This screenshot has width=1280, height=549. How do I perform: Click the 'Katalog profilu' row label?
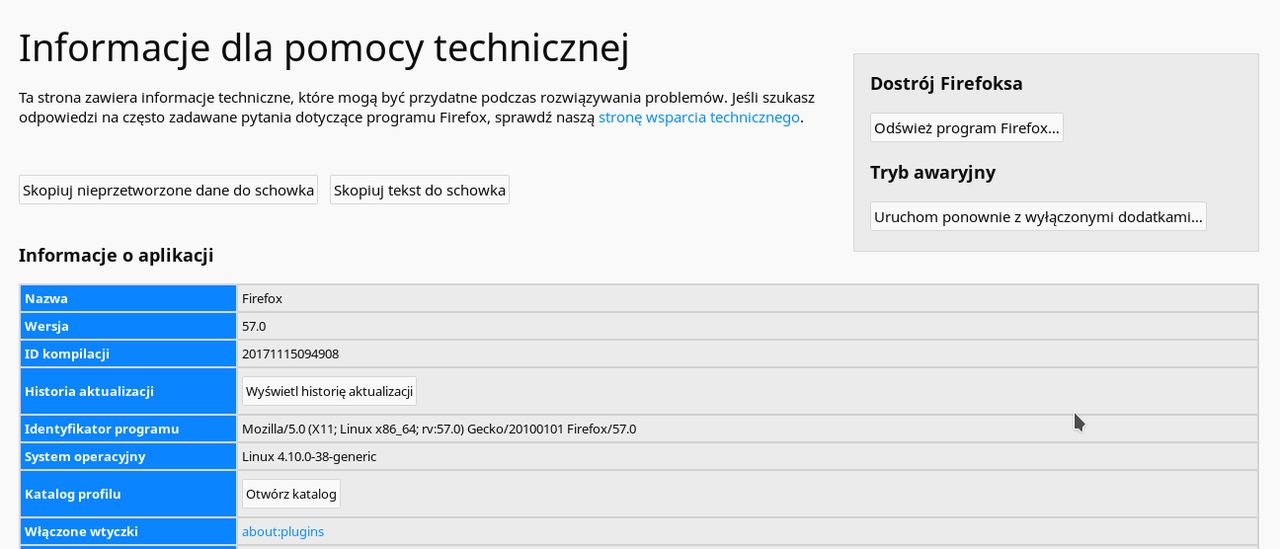coord(128,494)
